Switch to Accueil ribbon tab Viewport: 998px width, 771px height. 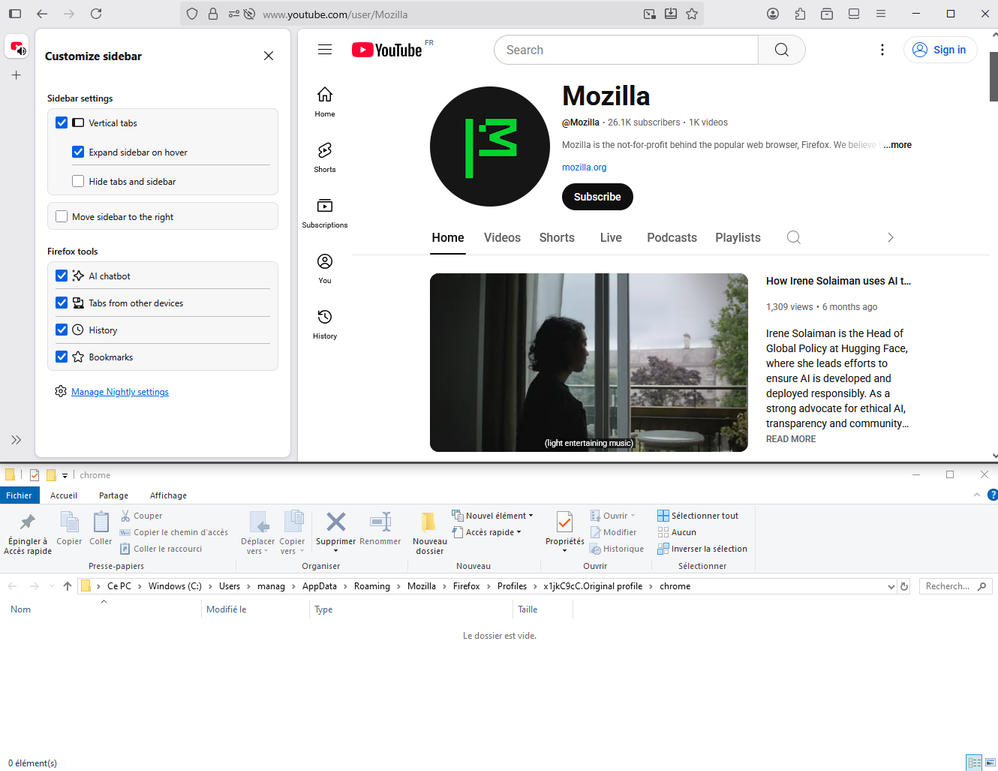pos(64,495)
